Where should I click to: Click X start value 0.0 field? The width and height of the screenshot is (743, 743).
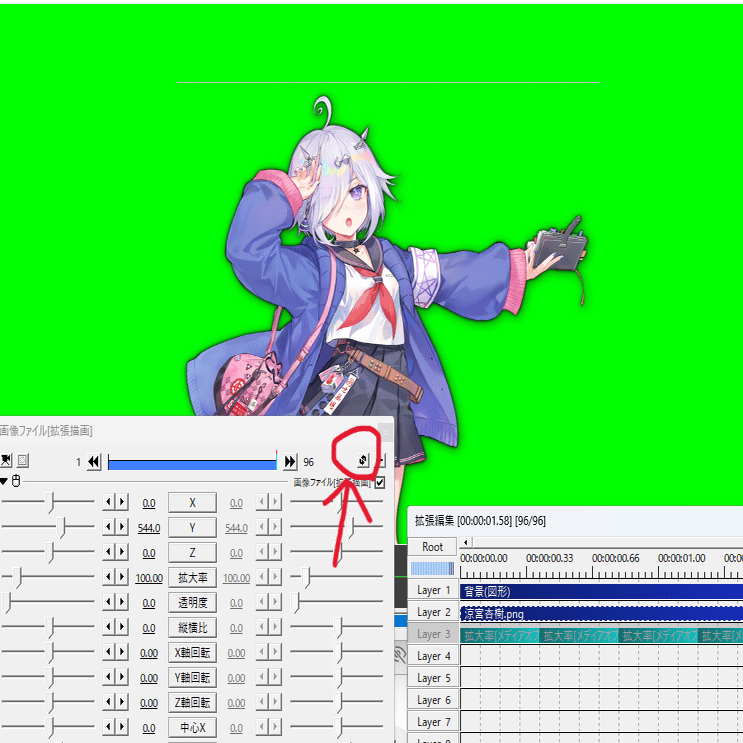click(149, 503)
